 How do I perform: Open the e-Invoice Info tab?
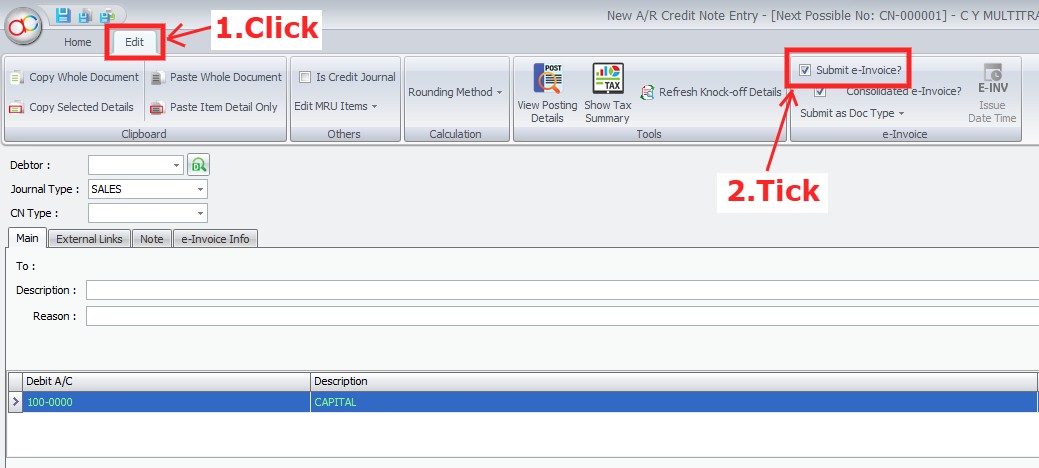[215, 239]
